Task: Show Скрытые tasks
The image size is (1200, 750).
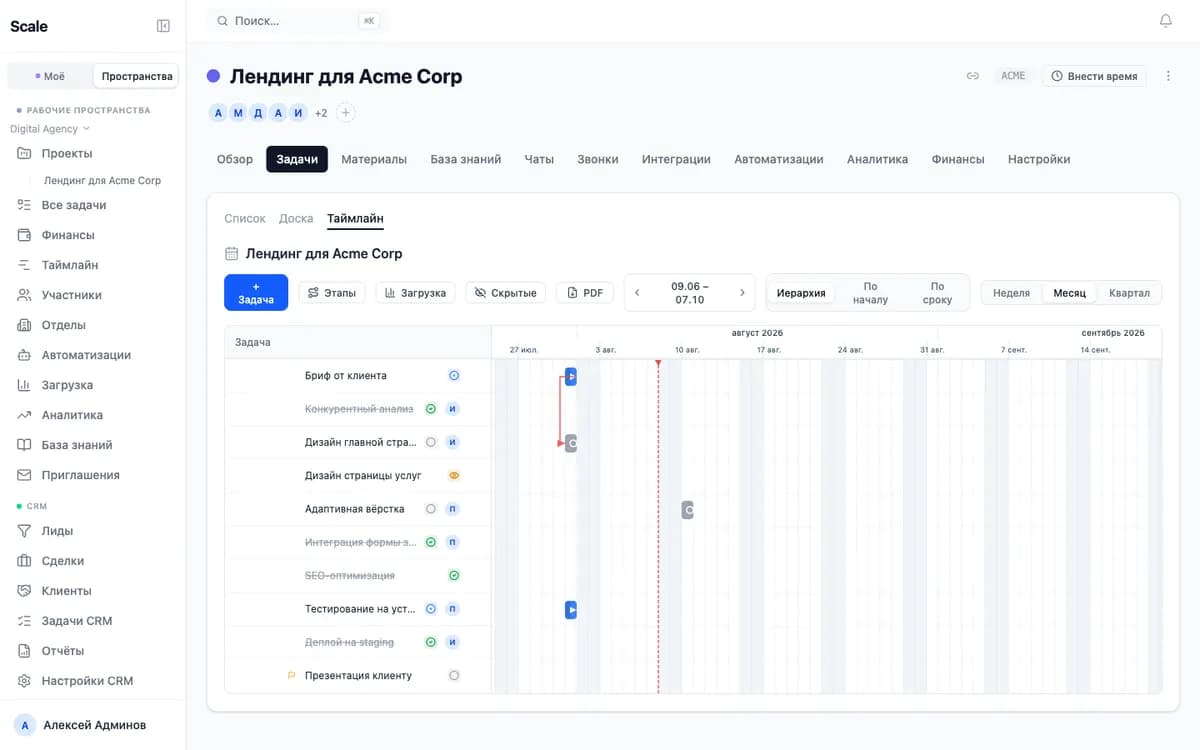Action: (x=506, y=293)
